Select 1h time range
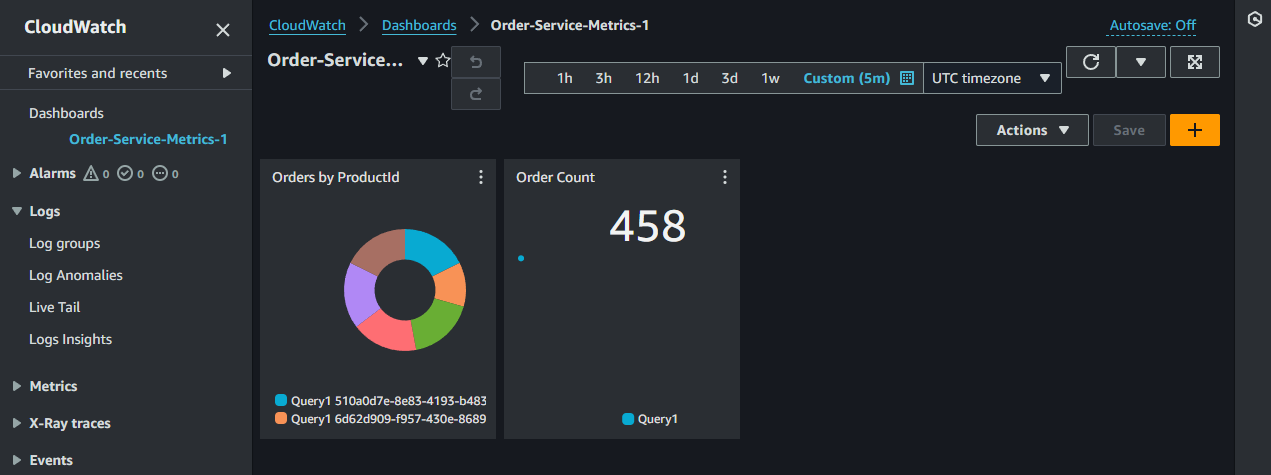Viewport: 1271px width, 475px height. click(565, 78)
